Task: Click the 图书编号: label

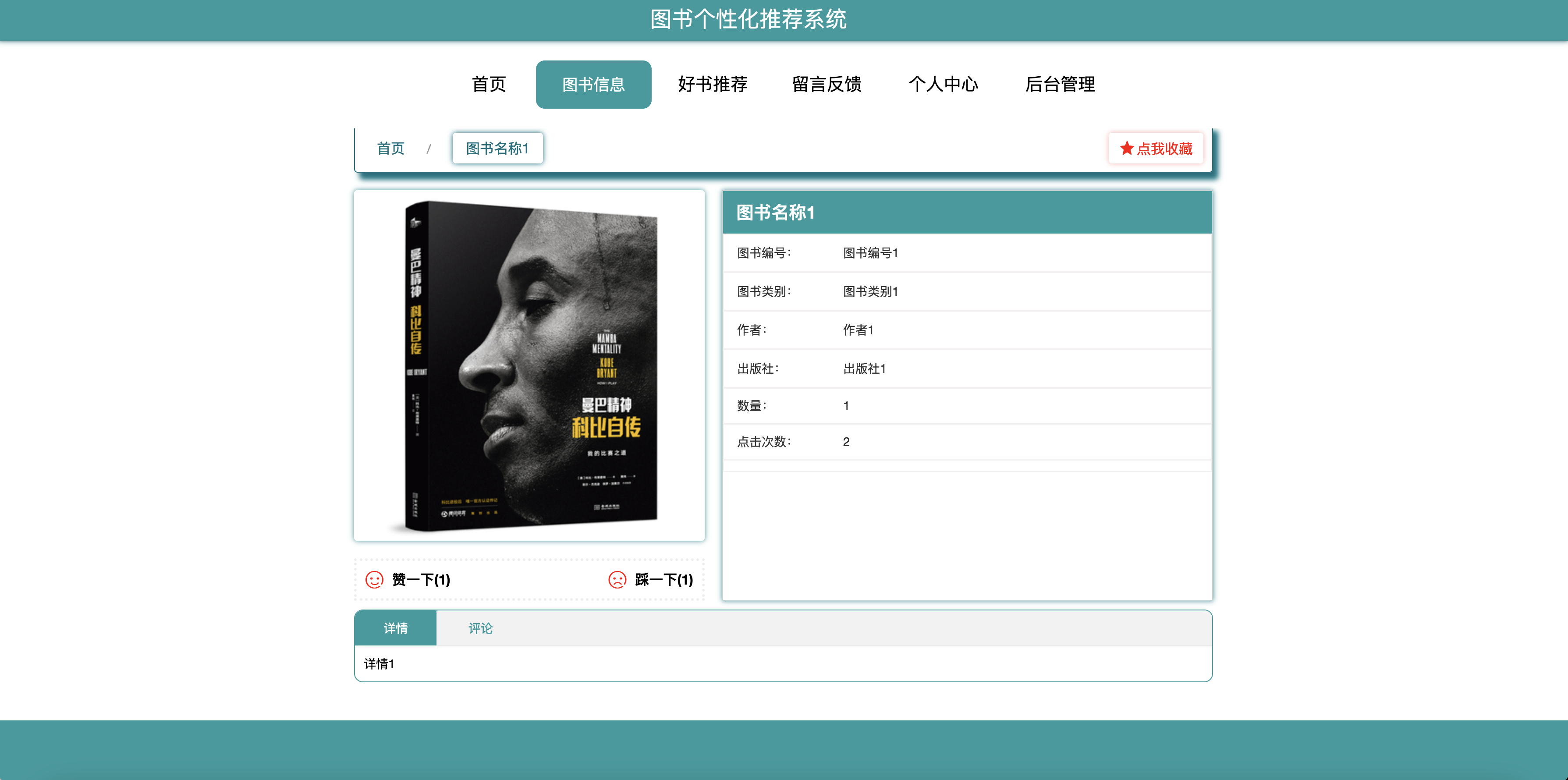Action: (764, 253)
